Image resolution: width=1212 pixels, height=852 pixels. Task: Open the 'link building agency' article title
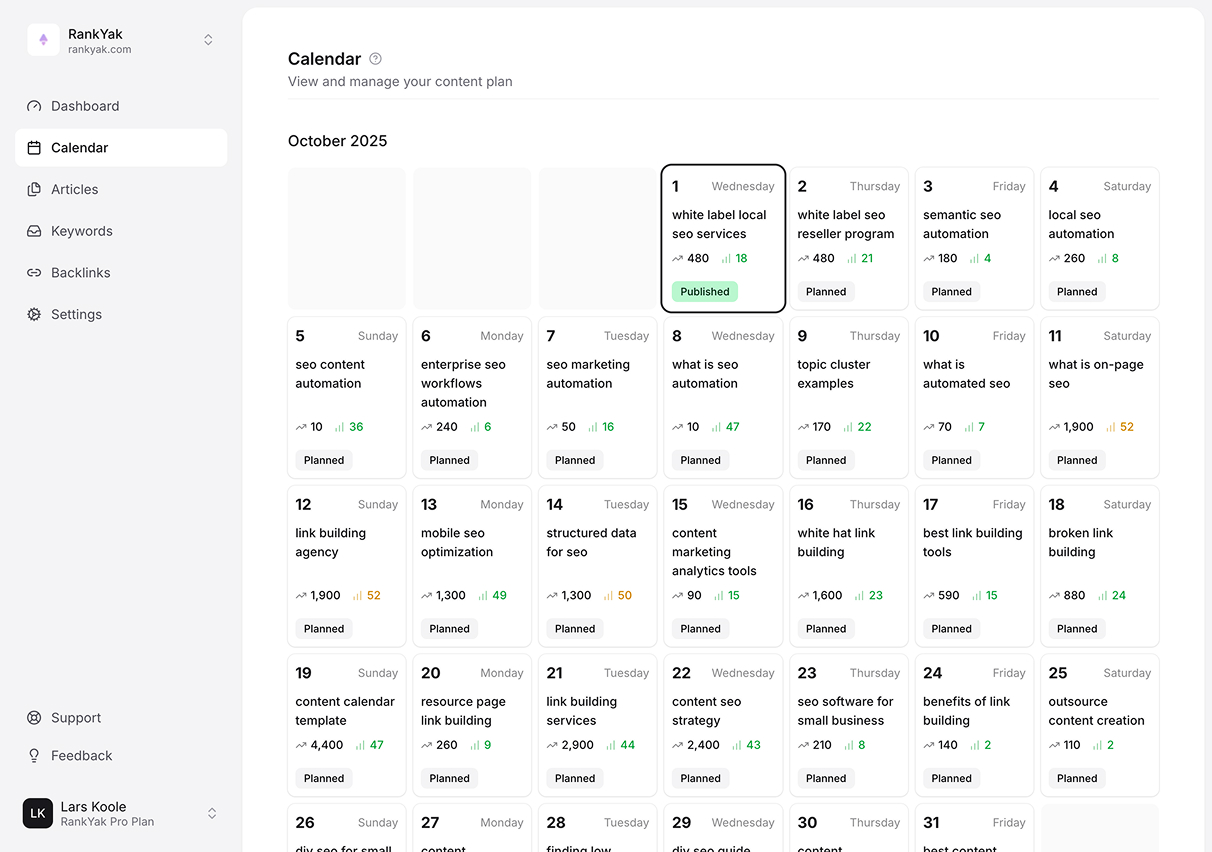click(x=331, y=543)
